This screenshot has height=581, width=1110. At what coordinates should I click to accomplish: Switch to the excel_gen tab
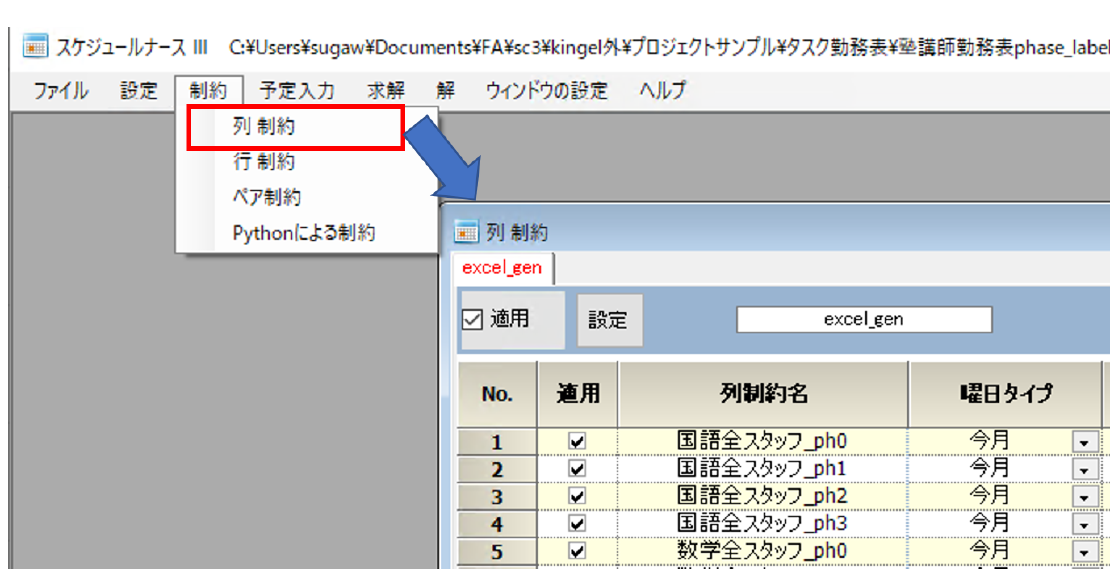click(502, 267)
